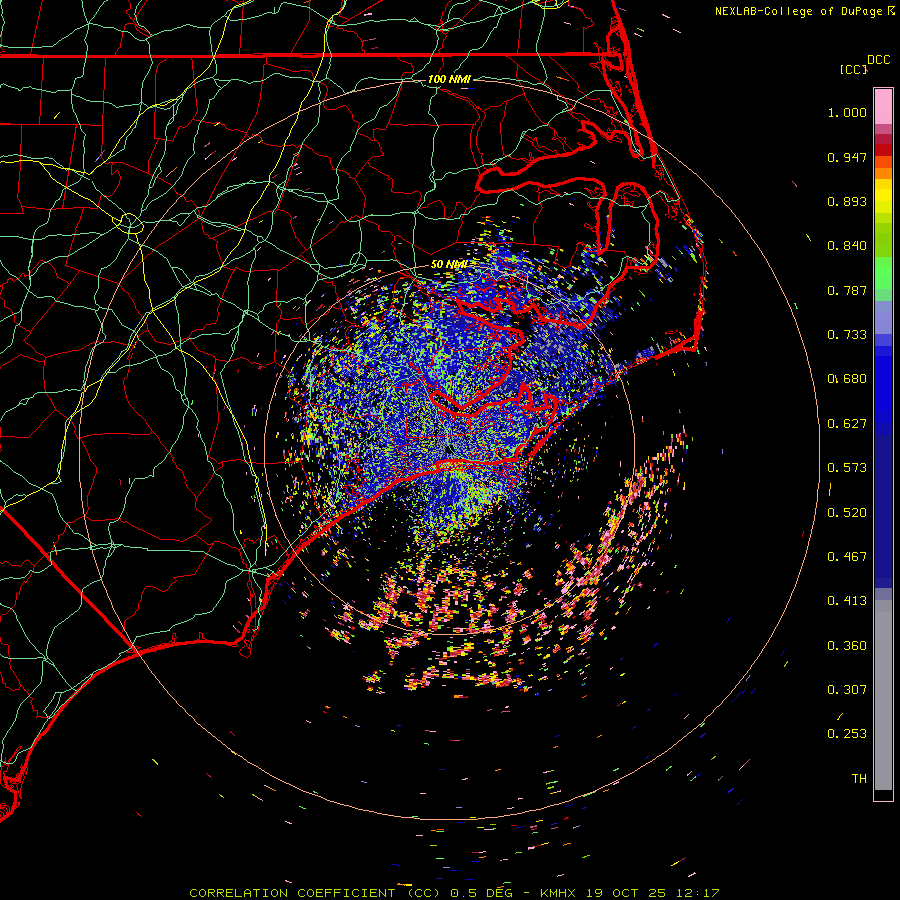Click the 100 NMI range ring label
The image size is (900, 900).
[x=449, y=79]
